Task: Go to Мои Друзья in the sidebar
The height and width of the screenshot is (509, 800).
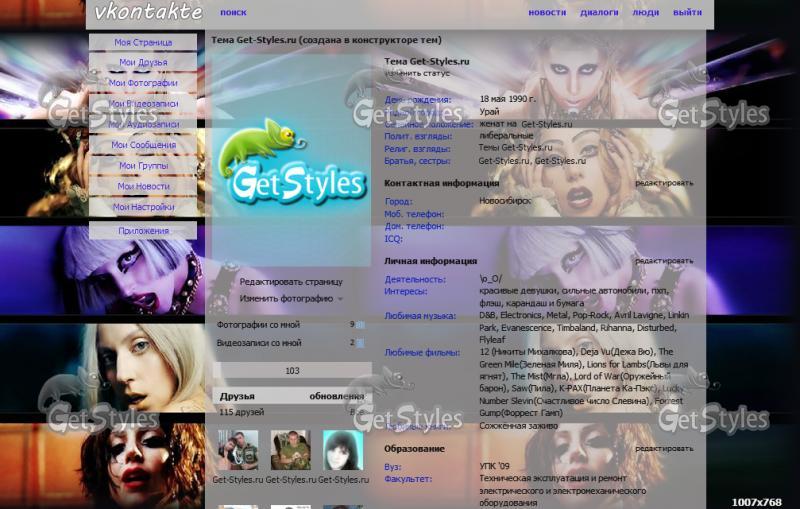Action: point(143,62)
